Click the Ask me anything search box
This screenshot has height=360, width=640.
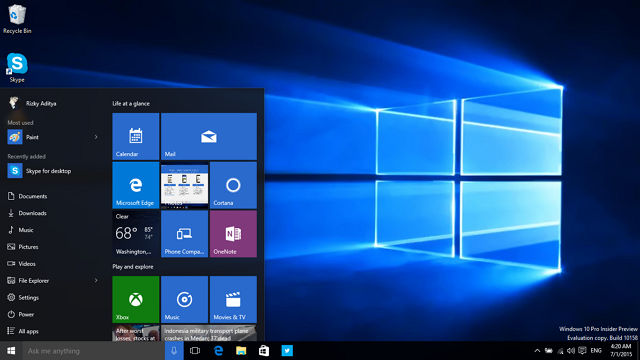pos(93,351)
